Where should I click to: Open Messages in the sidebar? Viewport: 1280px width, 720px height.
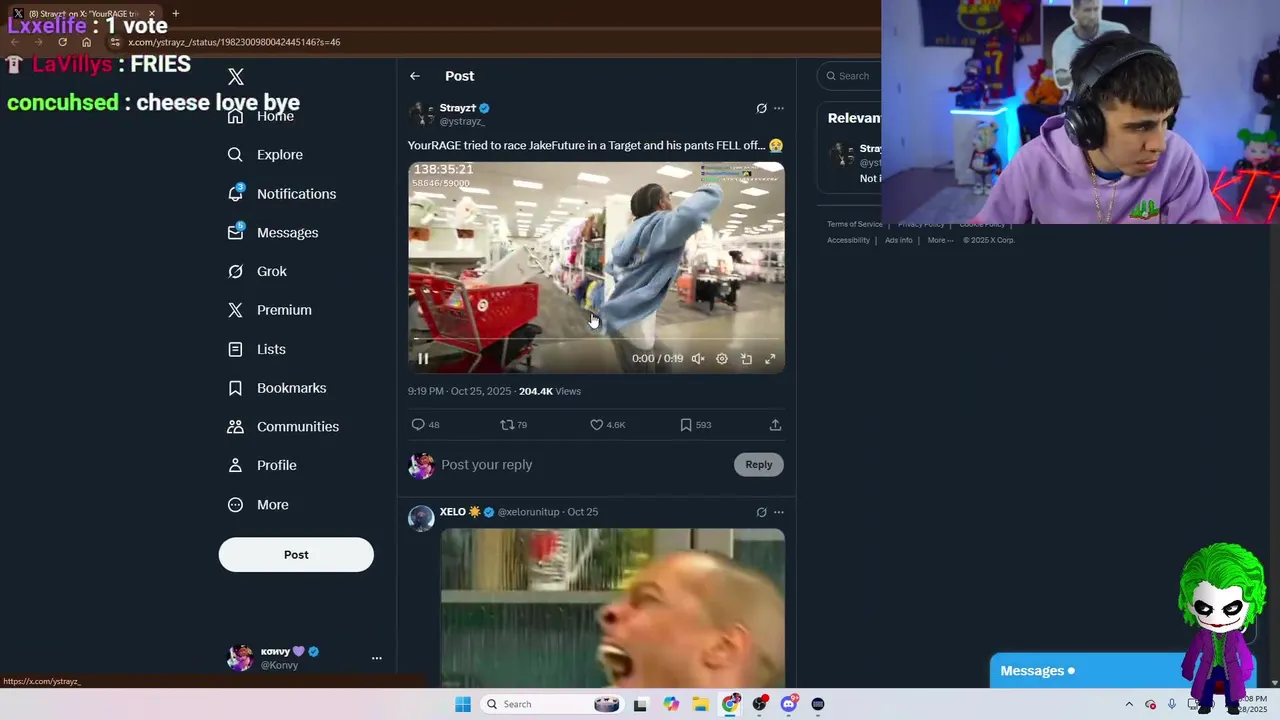pos(273,232)
